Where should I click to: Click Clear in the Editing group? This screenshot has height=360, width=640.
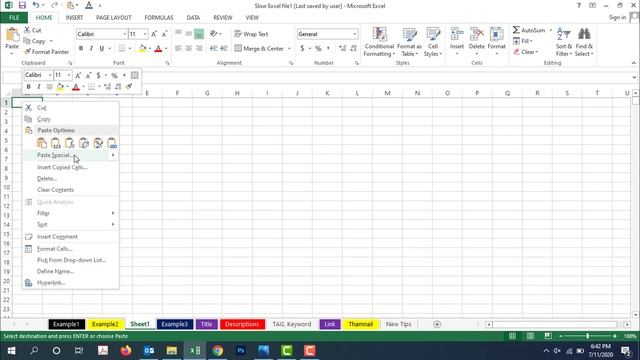pos(526,52)
